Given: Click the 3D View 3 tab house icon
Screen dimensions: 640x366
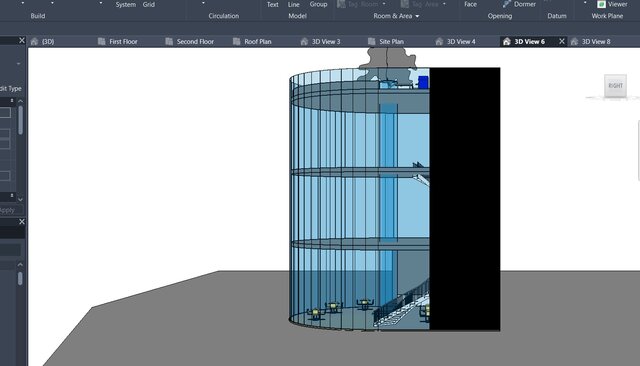Looking at the screenshot, I should click(304, 41).
